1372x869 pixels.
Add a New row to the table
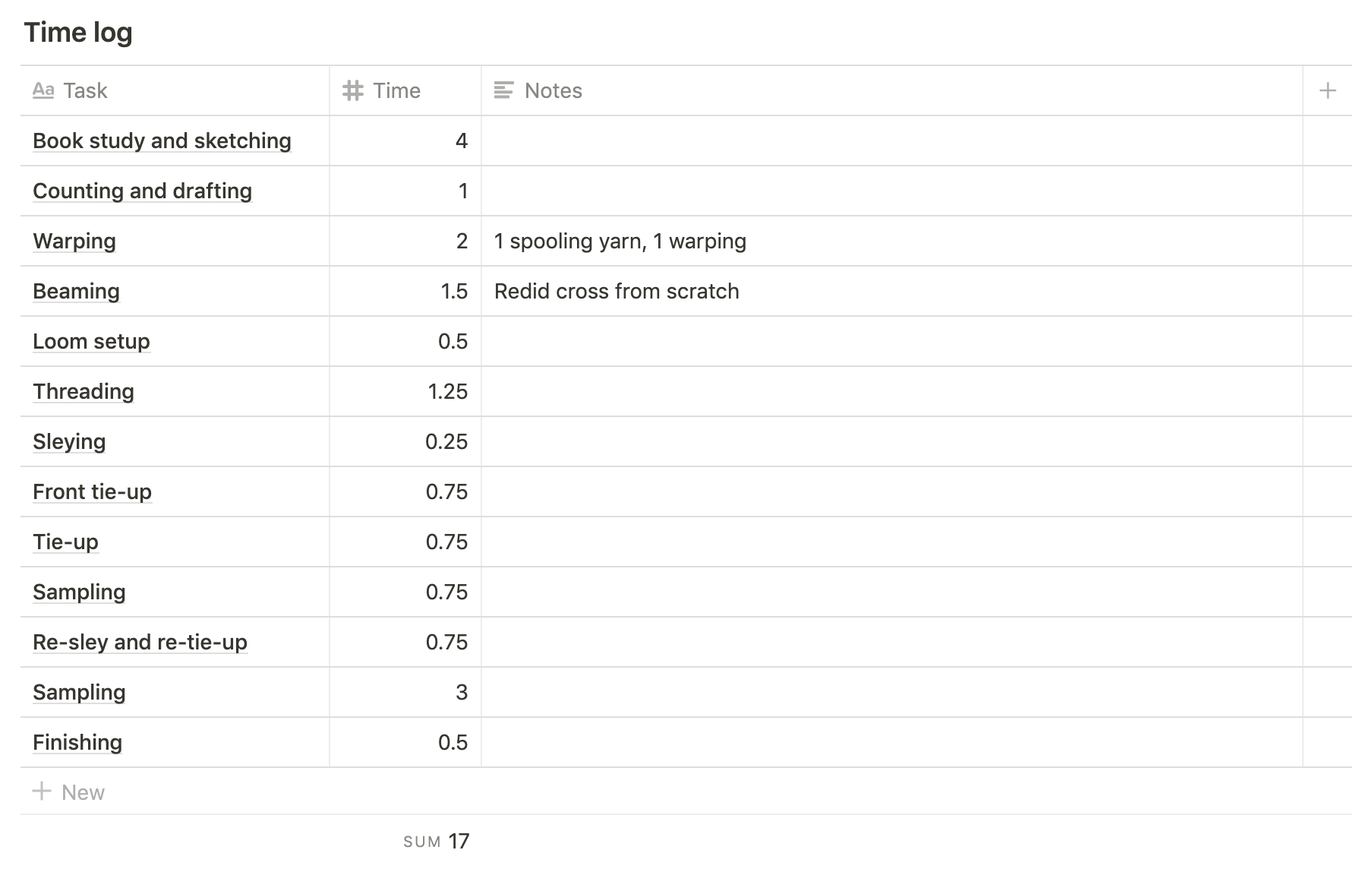pyautogui.click(x=68, y=792)
